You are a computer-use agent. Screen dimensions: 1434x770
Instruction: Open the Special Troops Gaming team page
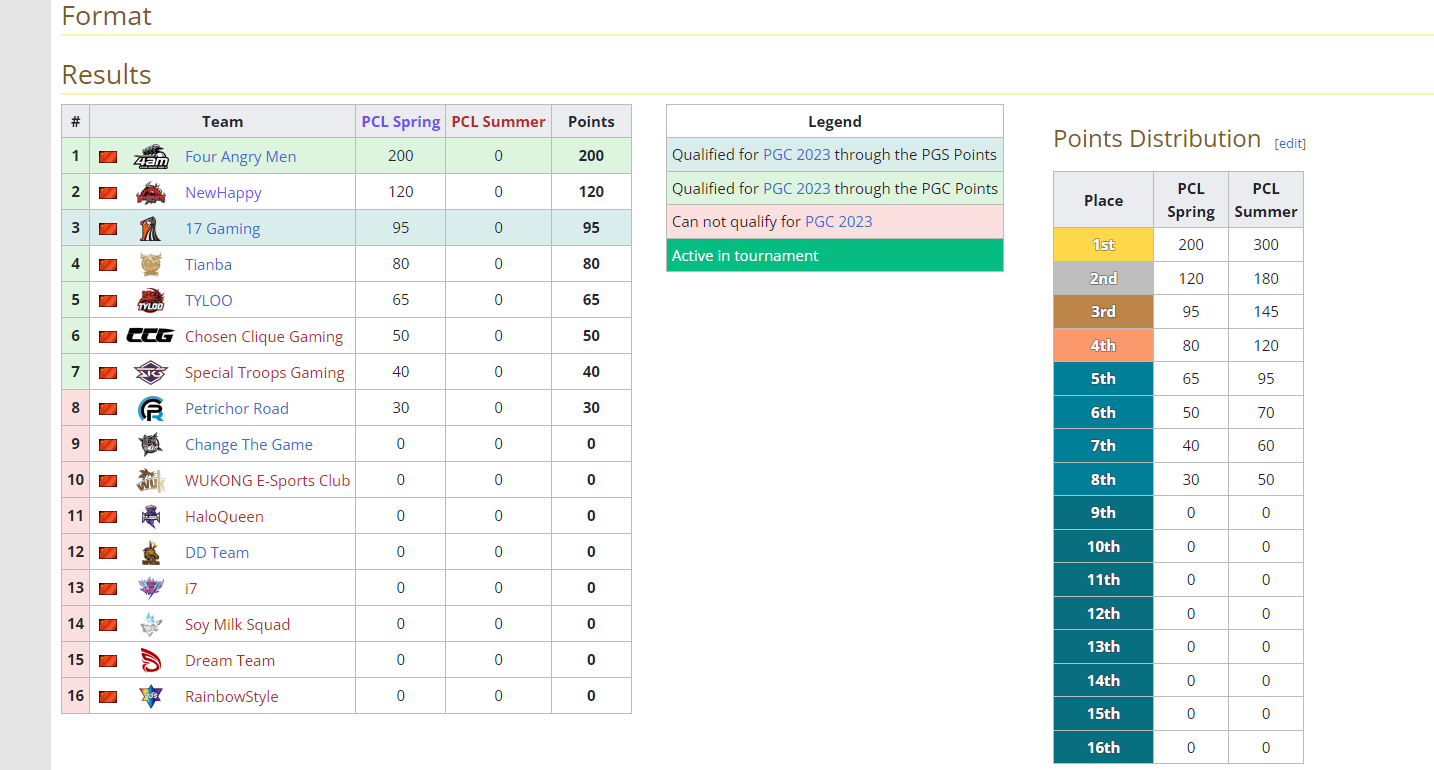click(x=264, y=373)
